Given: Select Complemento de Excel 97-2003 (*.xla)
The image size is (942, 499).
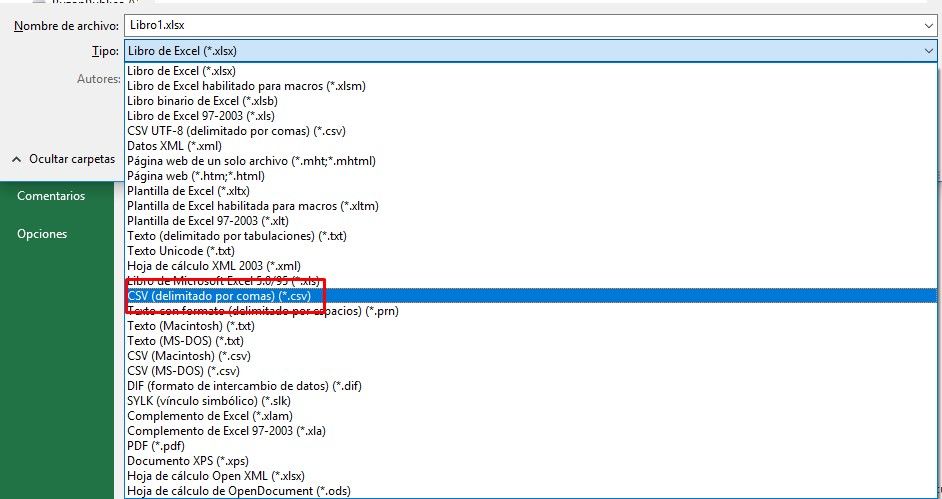Looking at the screenshot, I should pyautogui.click(x=530, y=431).
